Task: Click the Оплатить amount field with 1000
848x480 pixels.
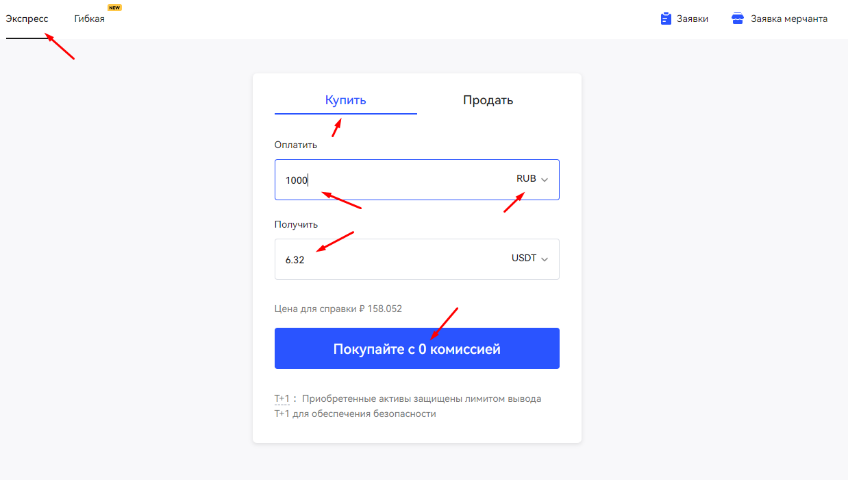Action: [x=417, y=179]
